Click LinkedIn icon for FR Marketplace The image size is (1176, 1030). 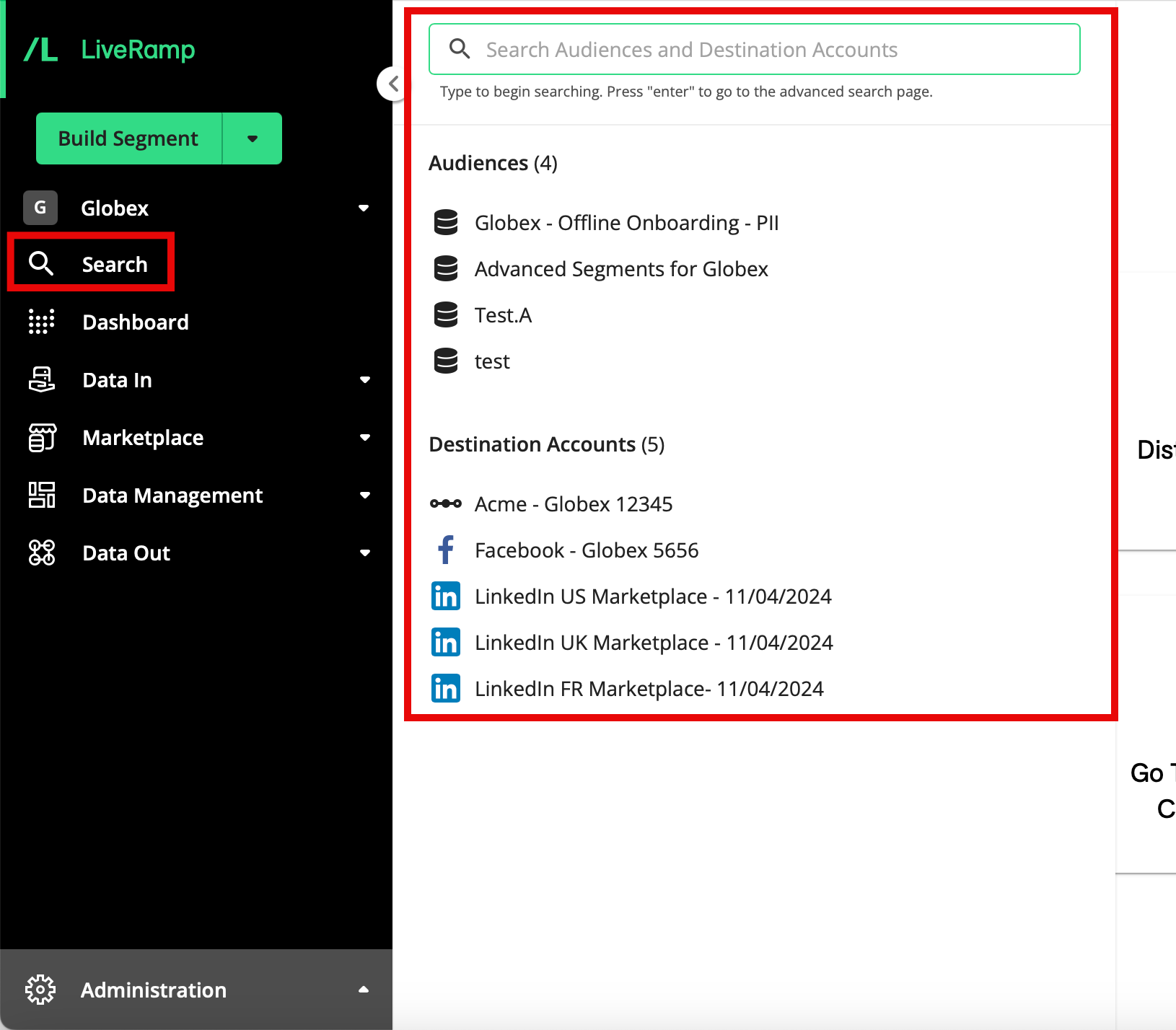[446, 688]
